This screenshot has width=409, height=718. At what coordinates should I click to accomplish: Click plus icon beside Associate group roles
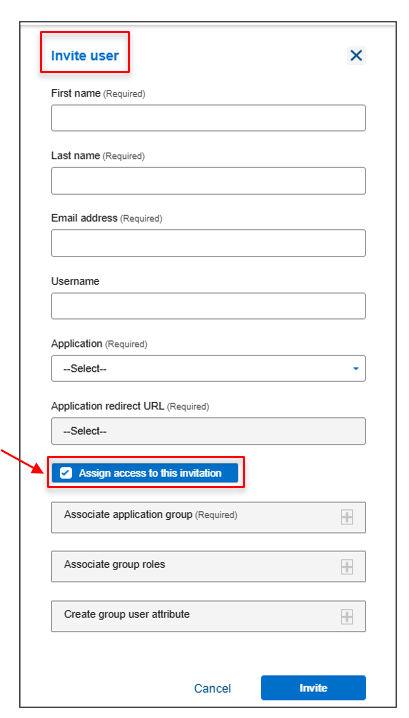click(x=347, y=566)
